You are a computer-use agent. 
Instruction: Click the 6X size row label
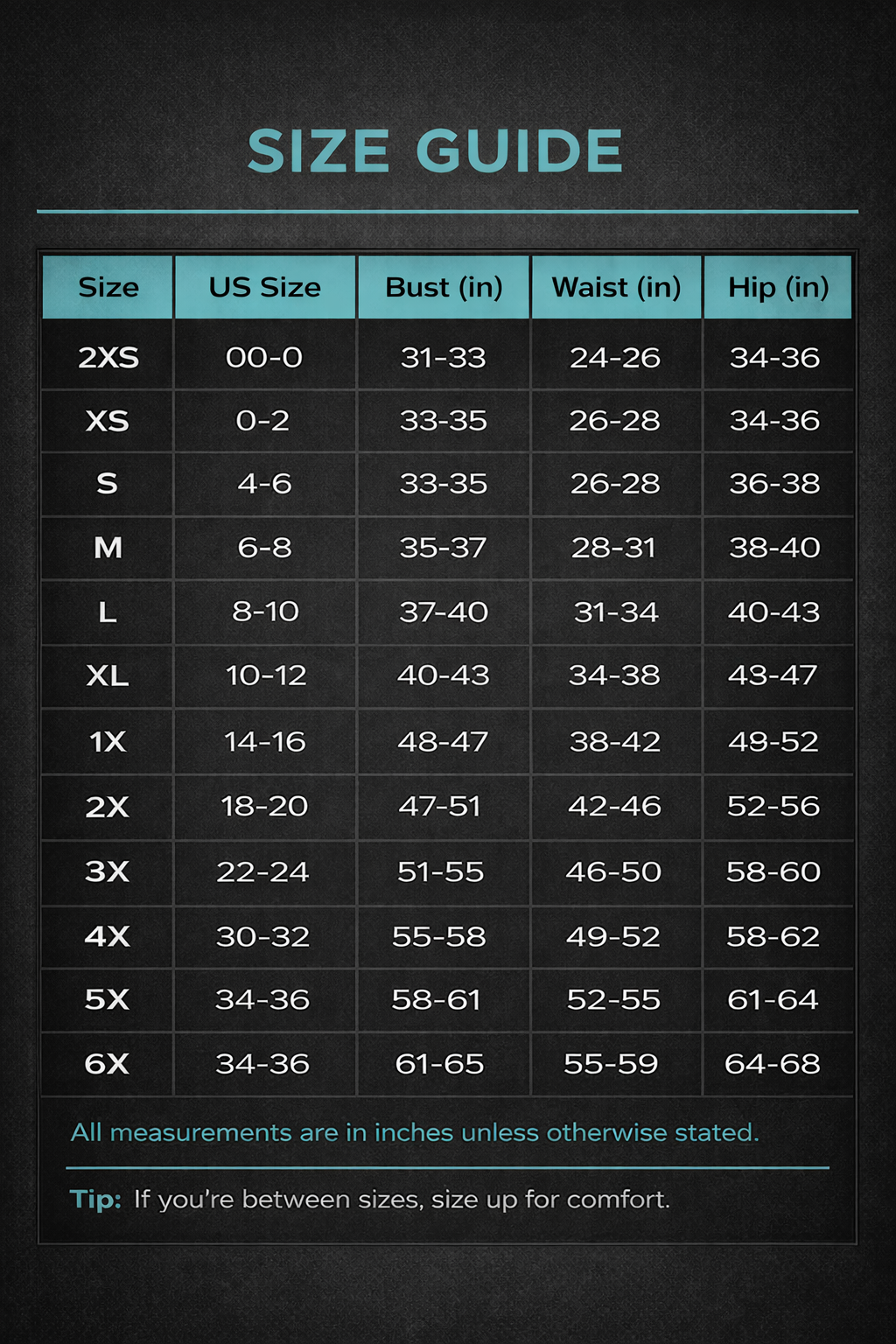pyautogui.click(x=107, y=1064)
